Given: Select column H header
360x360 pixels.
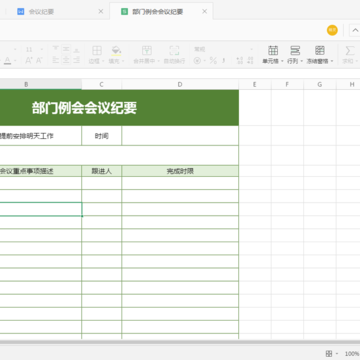Looking at the screenshot, I should pos(348,85).
